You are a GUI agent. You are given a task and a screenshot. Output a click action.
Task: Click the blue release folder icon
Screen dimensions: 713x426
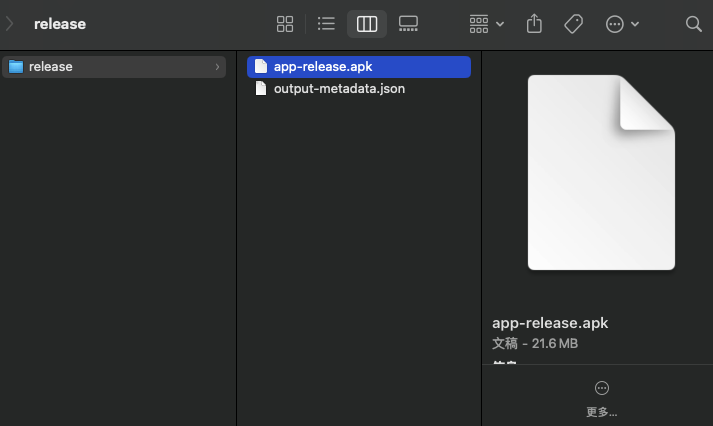16,66
